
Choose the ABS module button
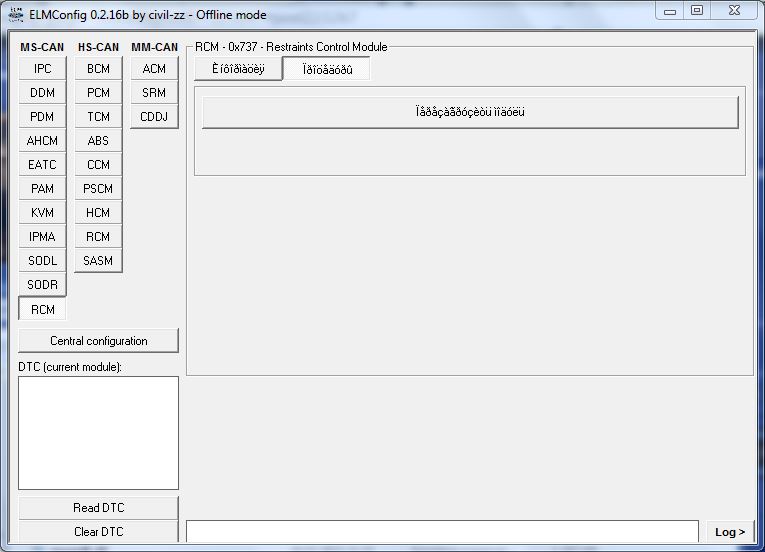tap(98, 141)
